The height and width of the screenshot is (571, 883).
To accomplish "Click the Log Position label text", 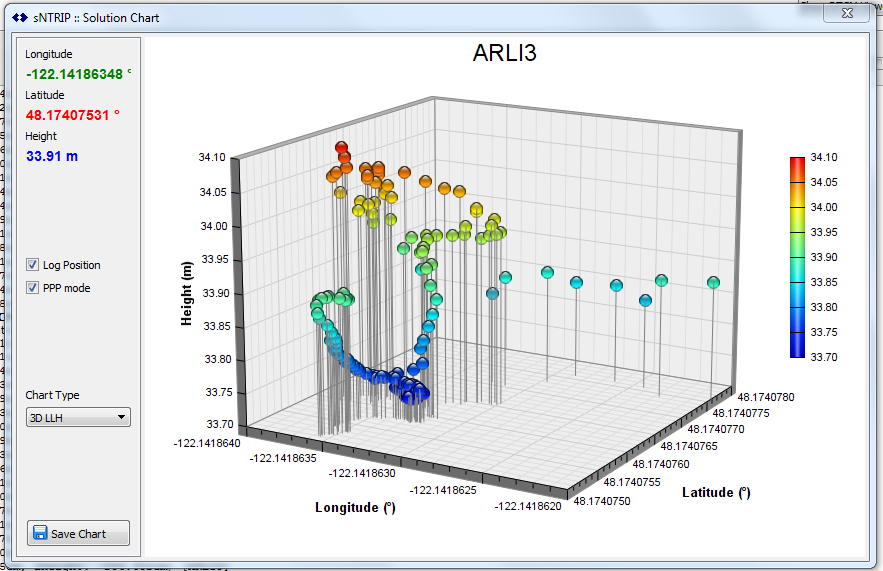I will (x=71, y=265).
